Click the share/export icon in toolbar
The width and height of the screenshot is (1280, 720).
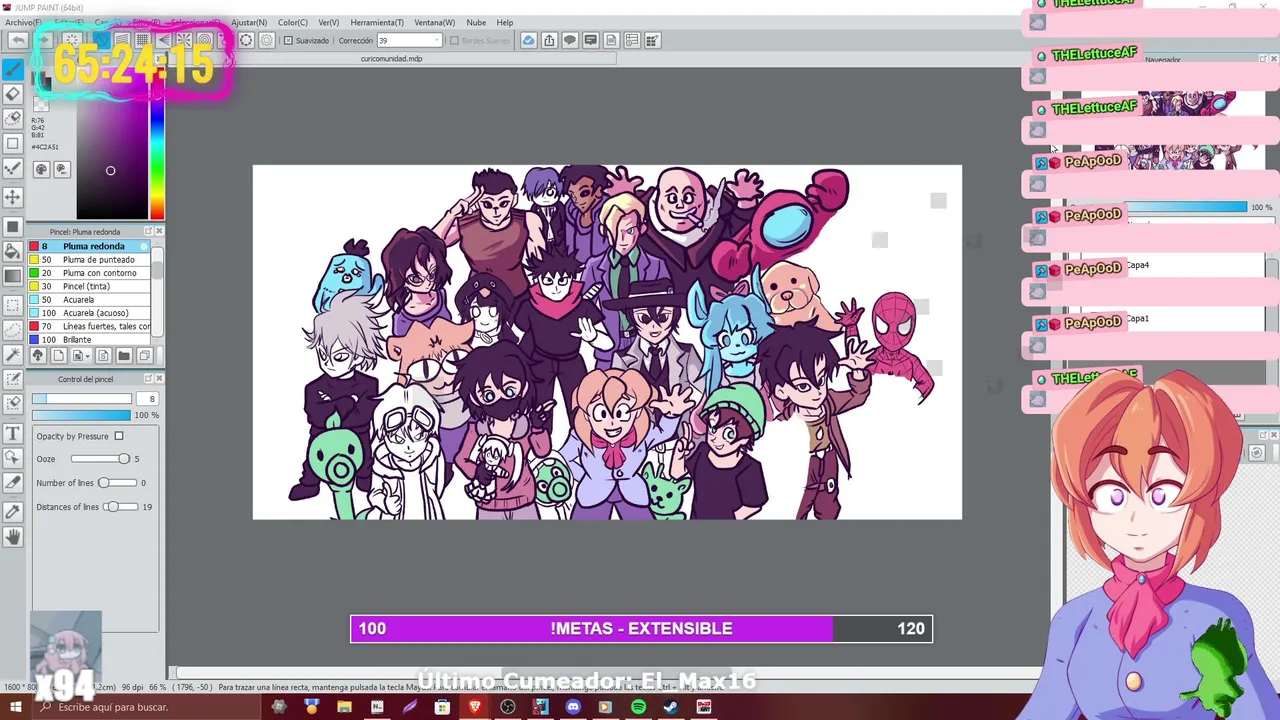(549, 40)
